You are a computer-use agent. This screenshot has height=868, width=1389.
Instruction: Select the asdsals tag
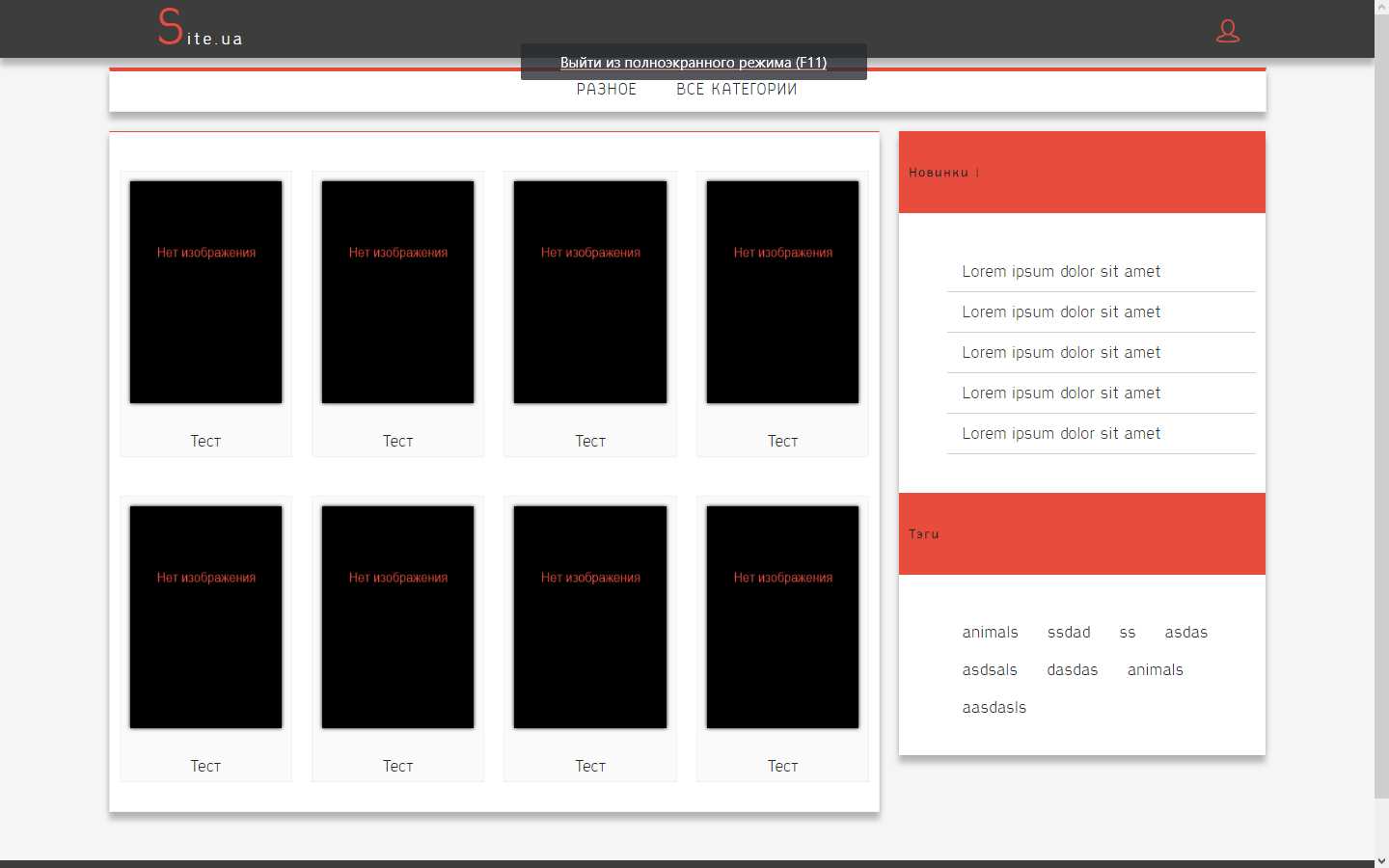pos(989,670)
